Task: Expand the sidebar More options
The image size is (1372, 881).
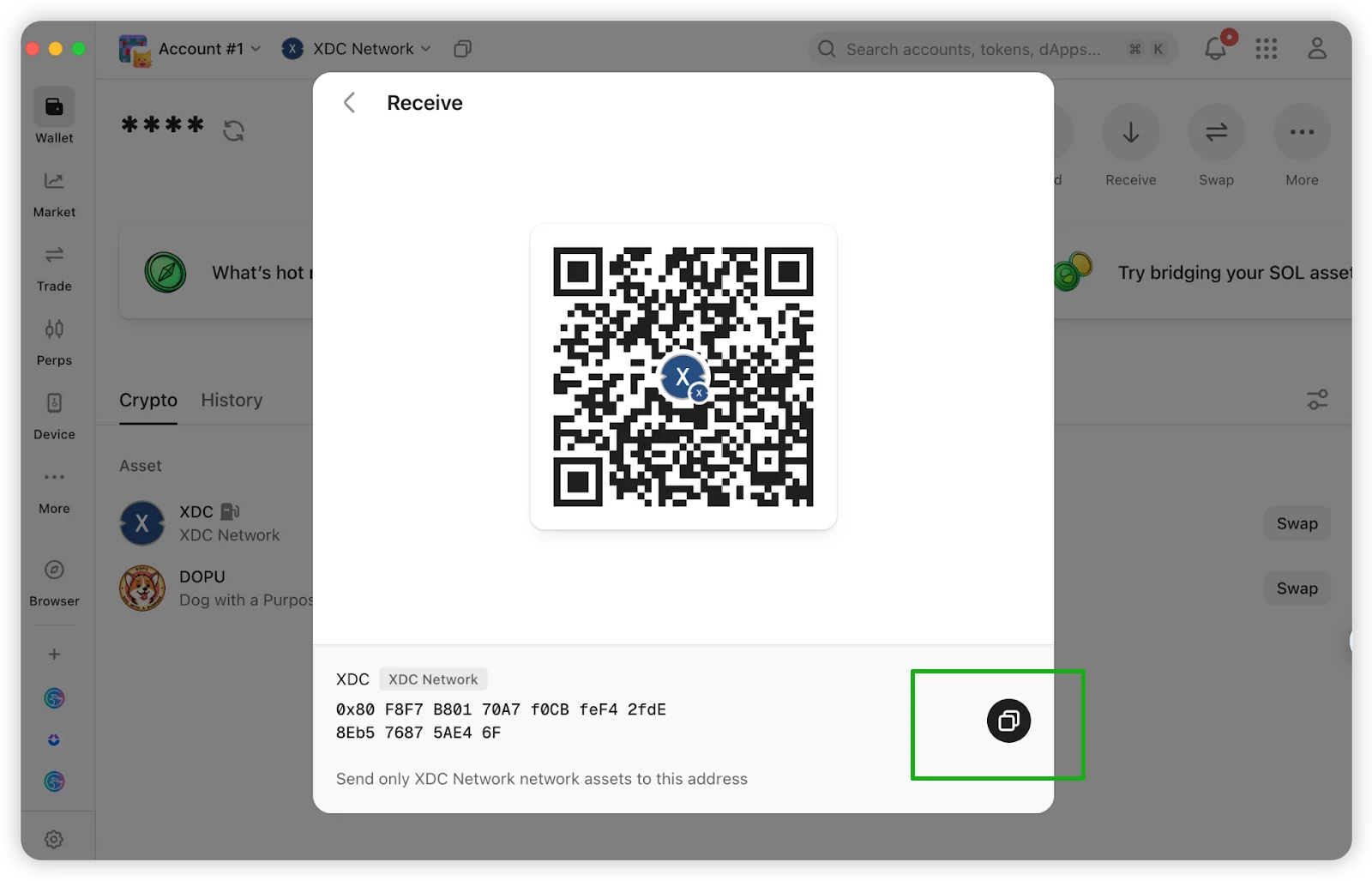Action: [54, 489]
